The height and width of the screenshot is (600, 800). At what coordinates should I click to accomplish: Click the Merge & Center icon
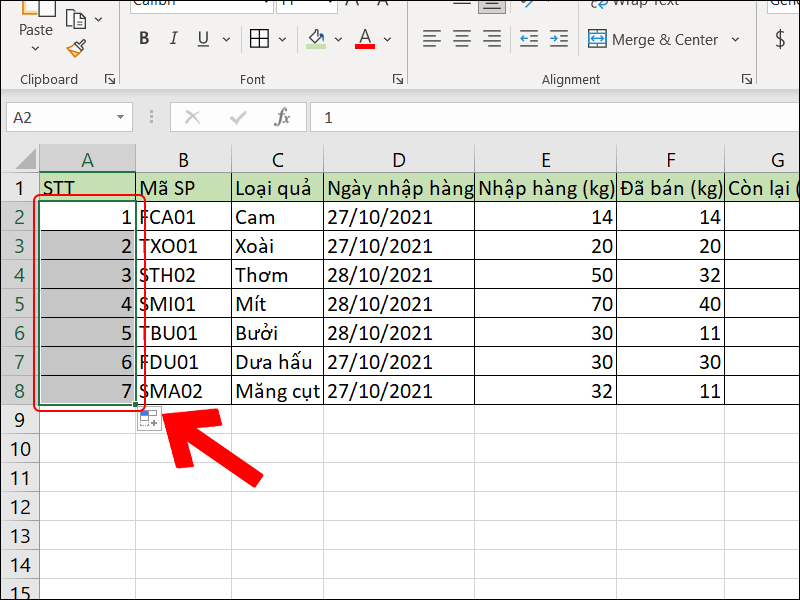click(598, 39)
